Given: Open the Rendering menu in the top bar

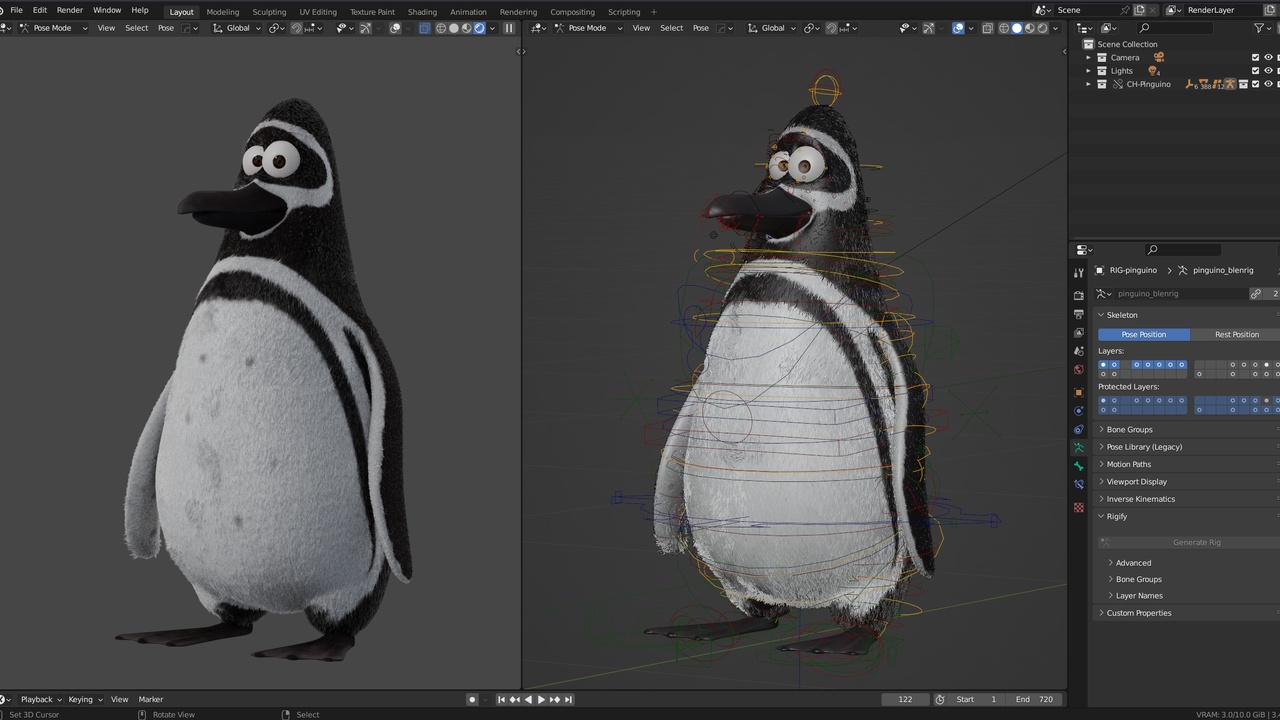Looking at the screenshot, I should click(x=518, y=12).
